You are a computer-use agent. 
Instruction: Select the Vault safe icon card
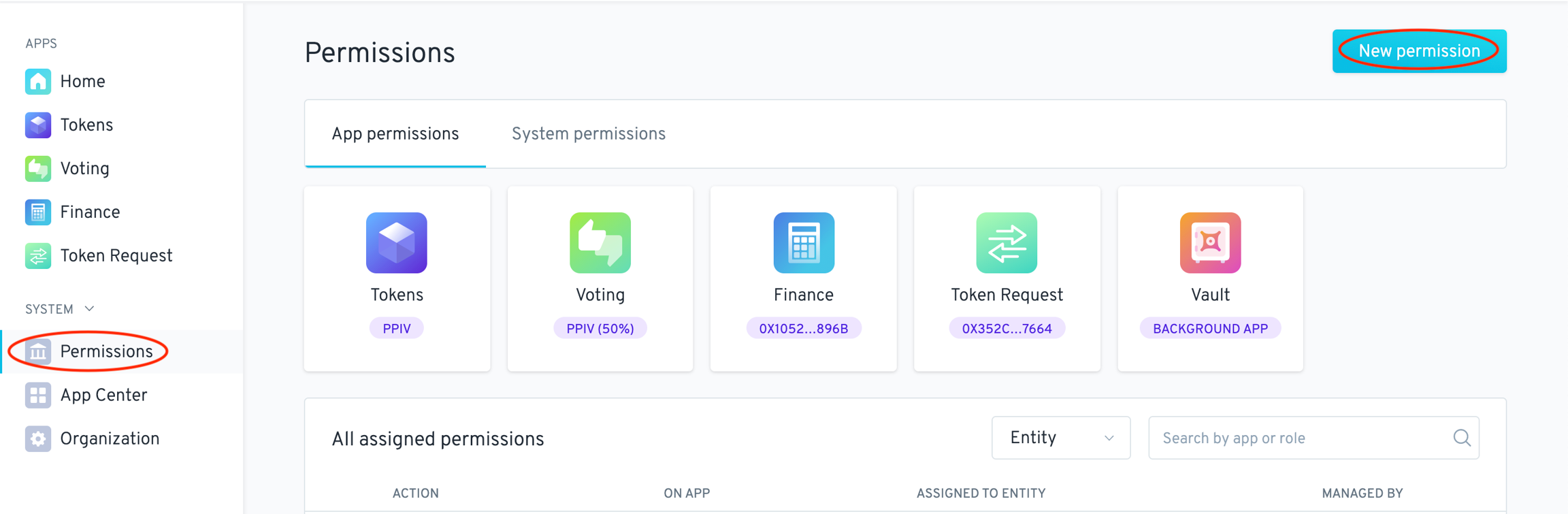pos(1210,243)
